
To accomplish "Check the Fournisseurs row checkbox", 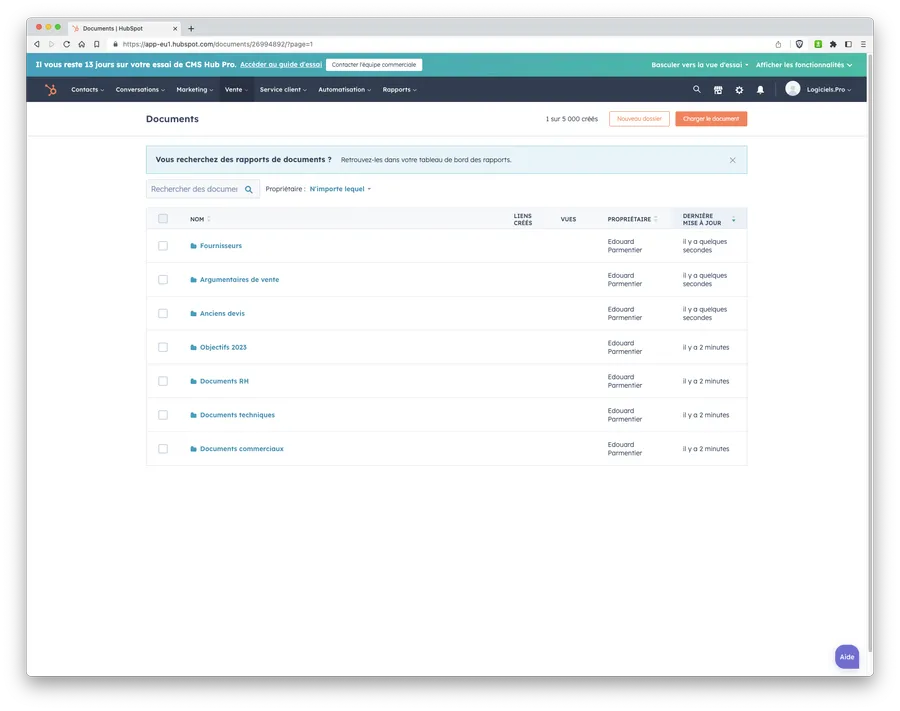I will tap(163, 246).
